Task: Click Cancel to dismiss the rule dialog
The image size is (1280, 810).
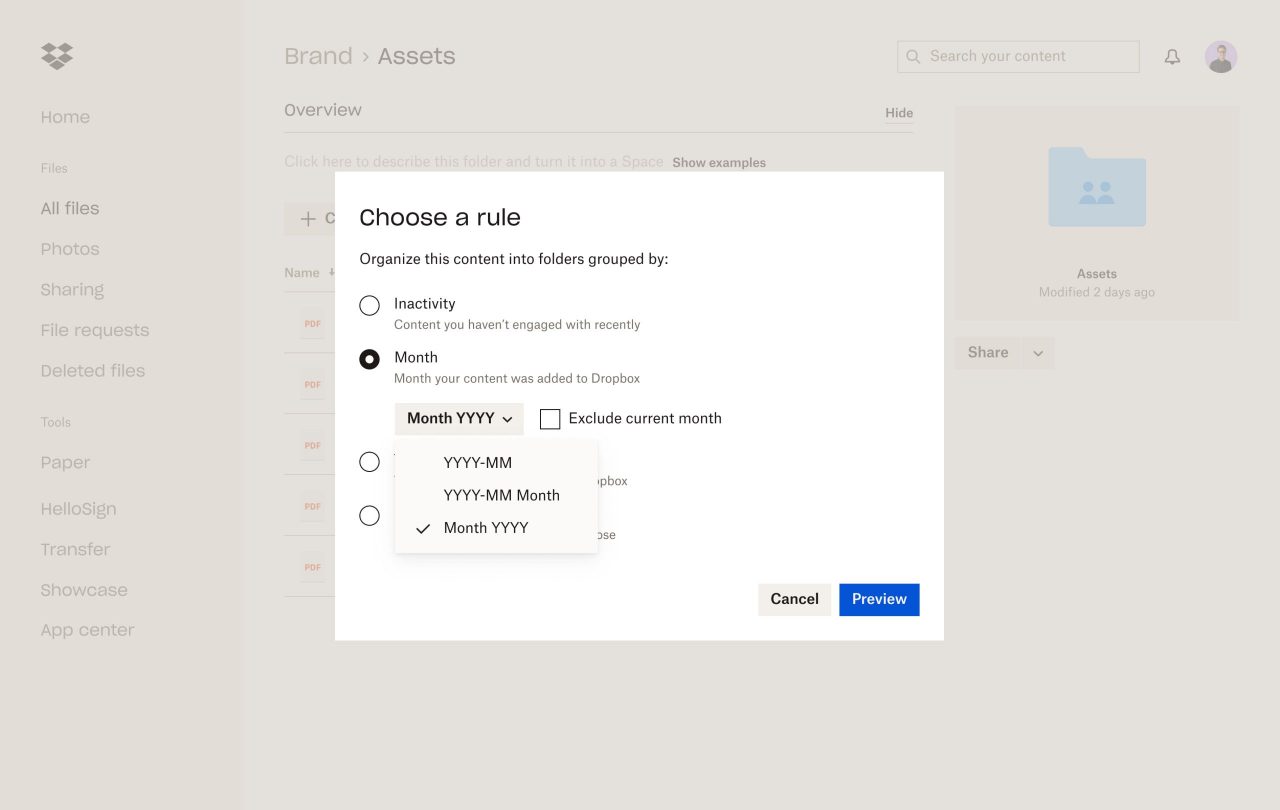Action: pyautogui.click(x=794, y=599)
